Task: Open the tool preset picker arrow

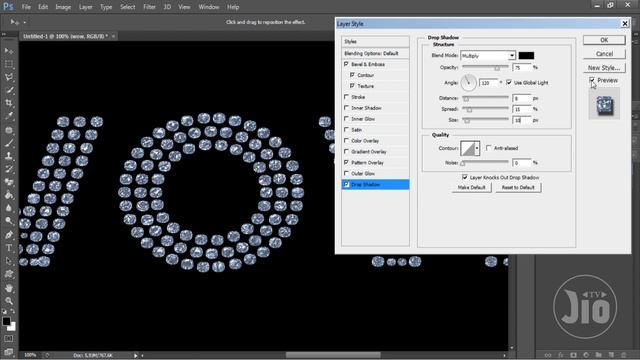Action: pyautogui.click(x=24, y=22)
